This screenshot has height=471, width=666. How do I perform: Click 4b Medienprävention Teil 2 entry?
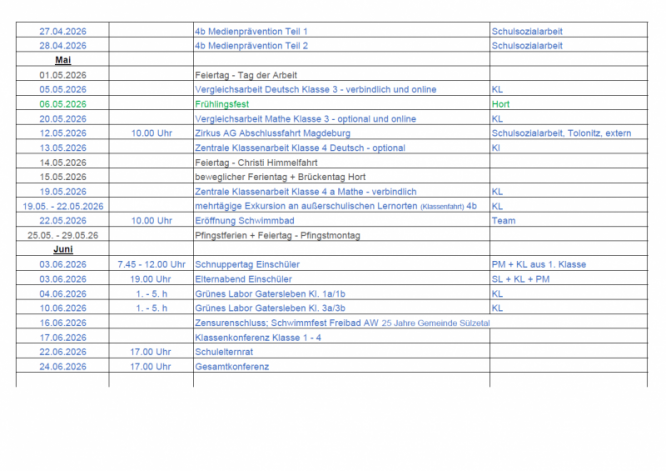[x=251, y=46]
